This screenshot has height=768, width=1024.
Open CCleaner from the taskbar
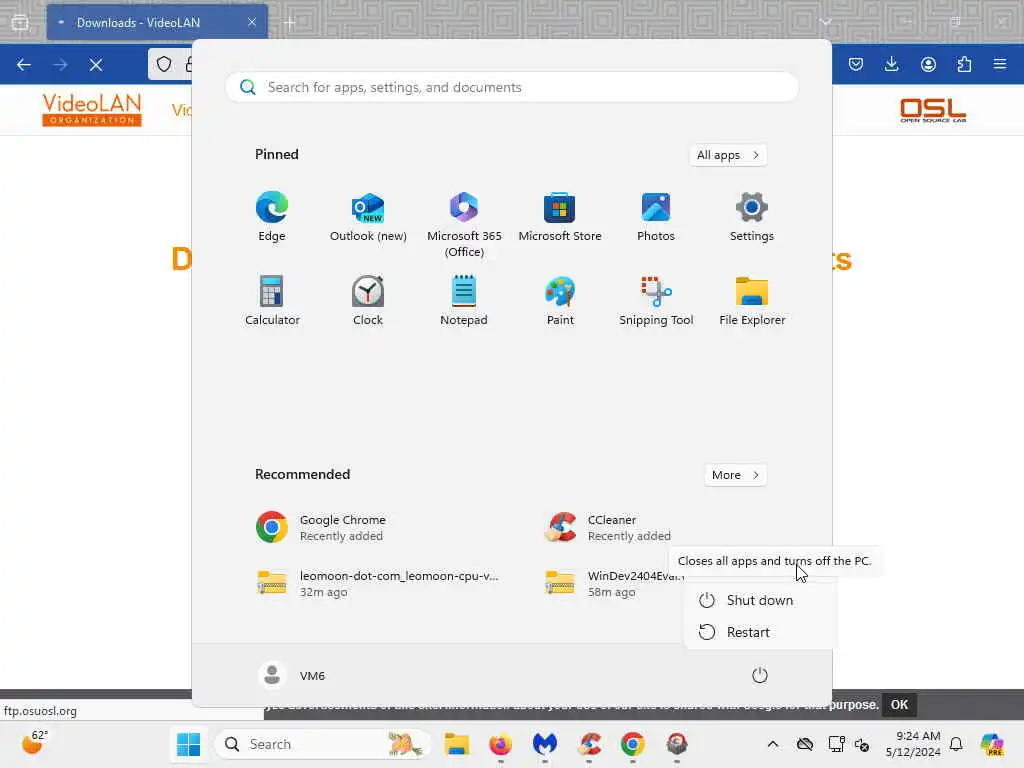click(x=589, y=744)
